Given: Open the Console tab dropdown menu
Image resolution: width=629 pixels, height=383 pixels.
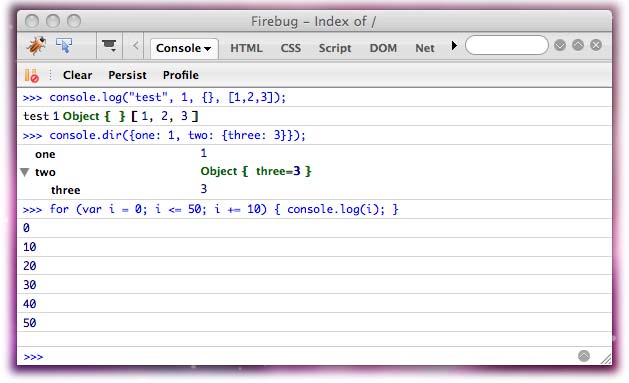Looking at the screenshot, I should click(x=184, y=49).
